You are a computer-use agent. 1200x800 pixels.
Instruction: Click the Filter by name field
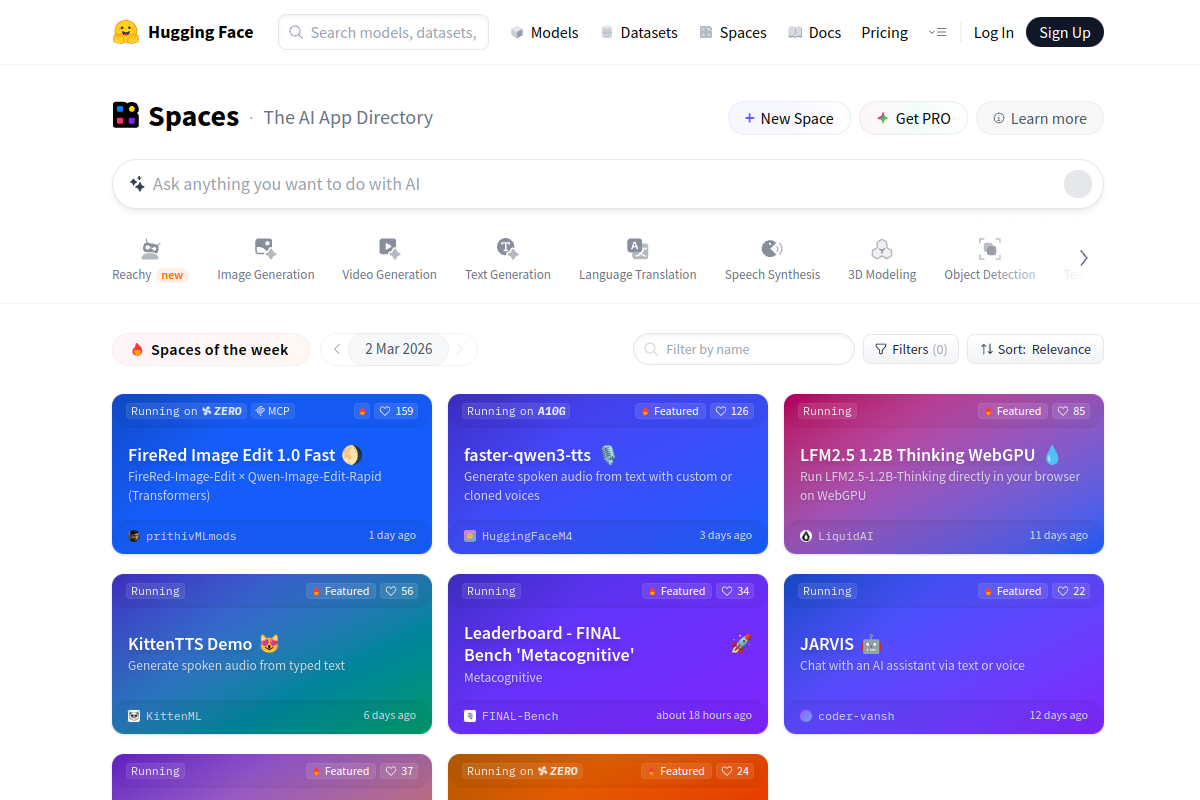point(743,349)
